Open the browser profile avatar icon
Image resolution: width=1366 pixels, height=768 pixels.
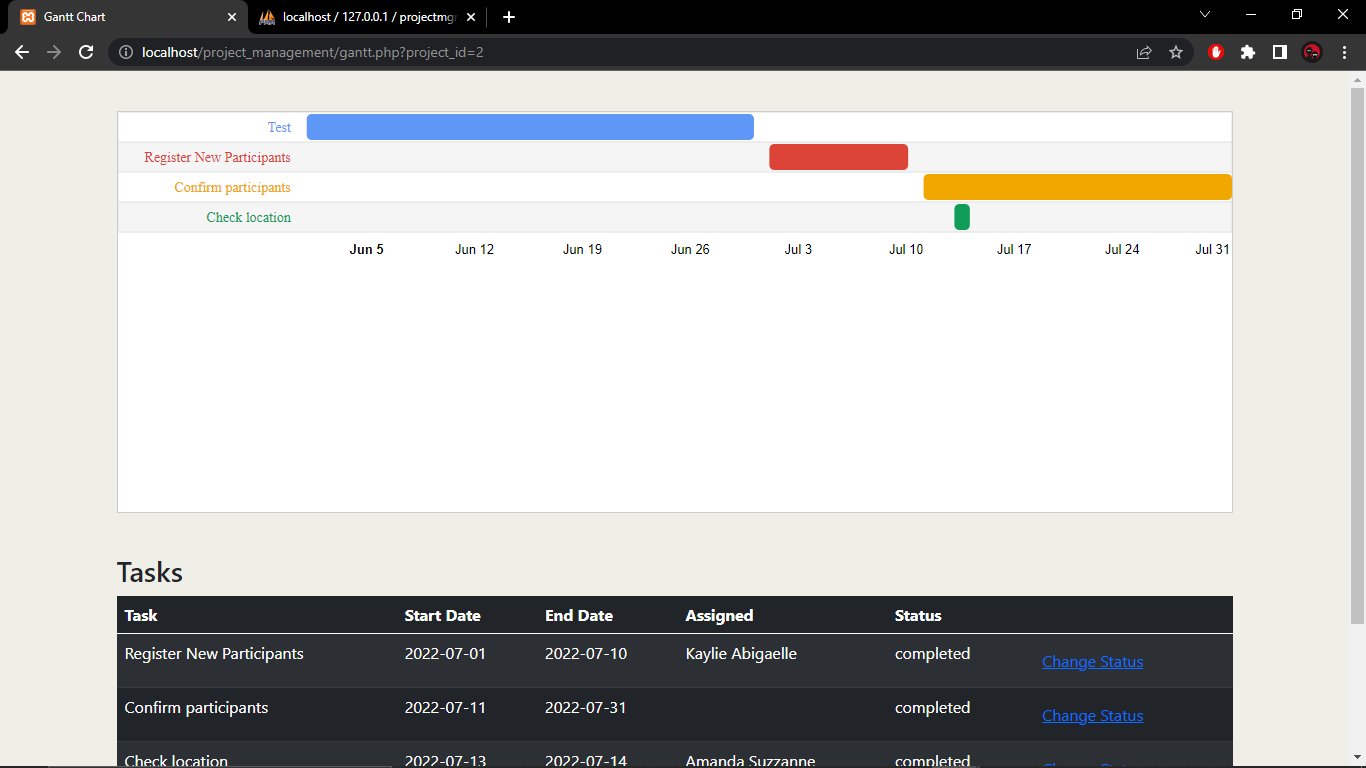[x=1313, y=52]
